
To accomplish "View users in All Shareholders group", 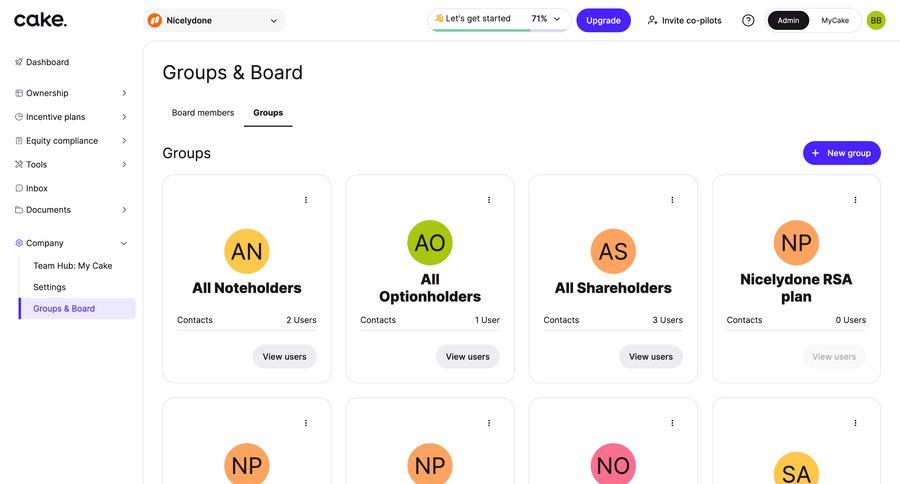I will click(x=651, y=357).
